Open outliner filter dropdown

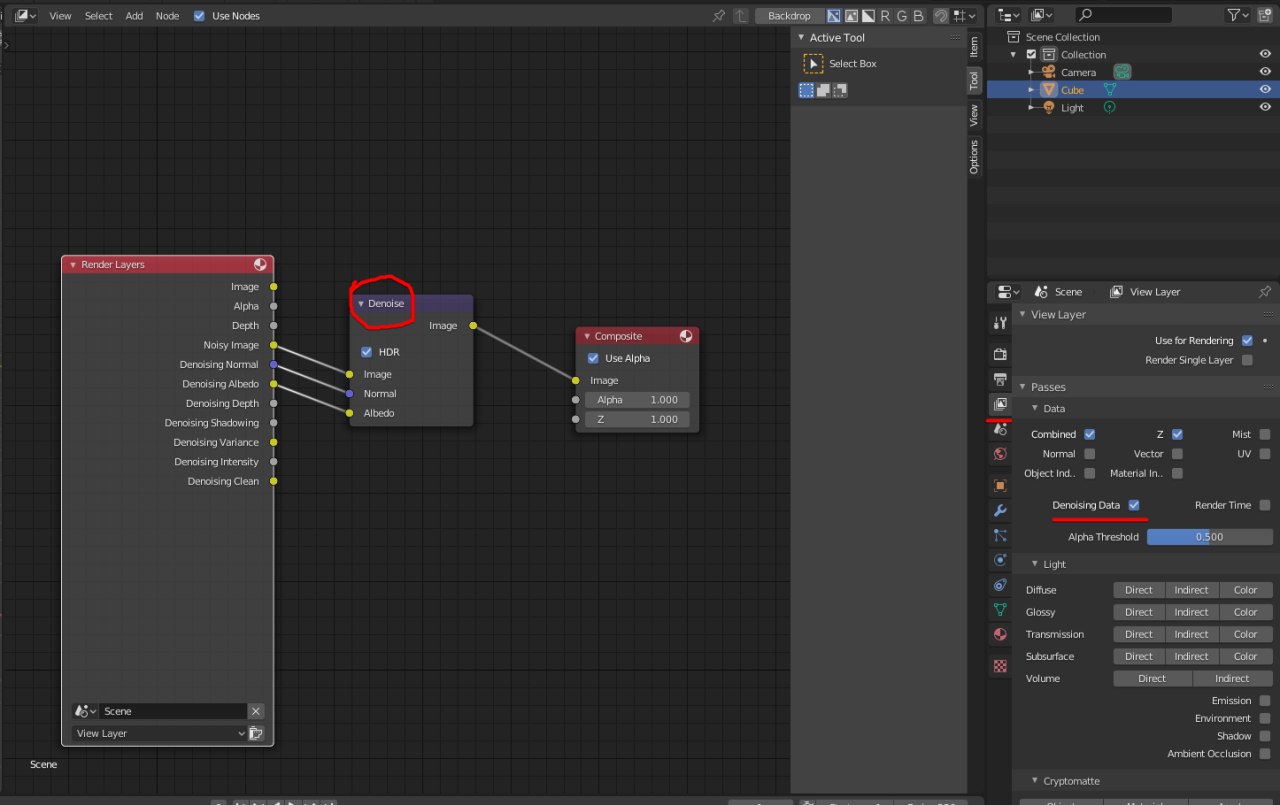pyautogui.click(x=1238, y=15)
